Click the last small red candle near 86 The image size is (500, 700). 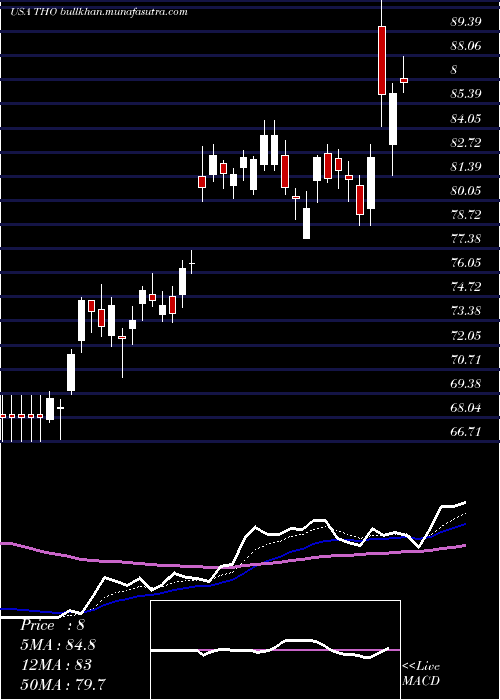pyautogui.click(x=404, y=80)
